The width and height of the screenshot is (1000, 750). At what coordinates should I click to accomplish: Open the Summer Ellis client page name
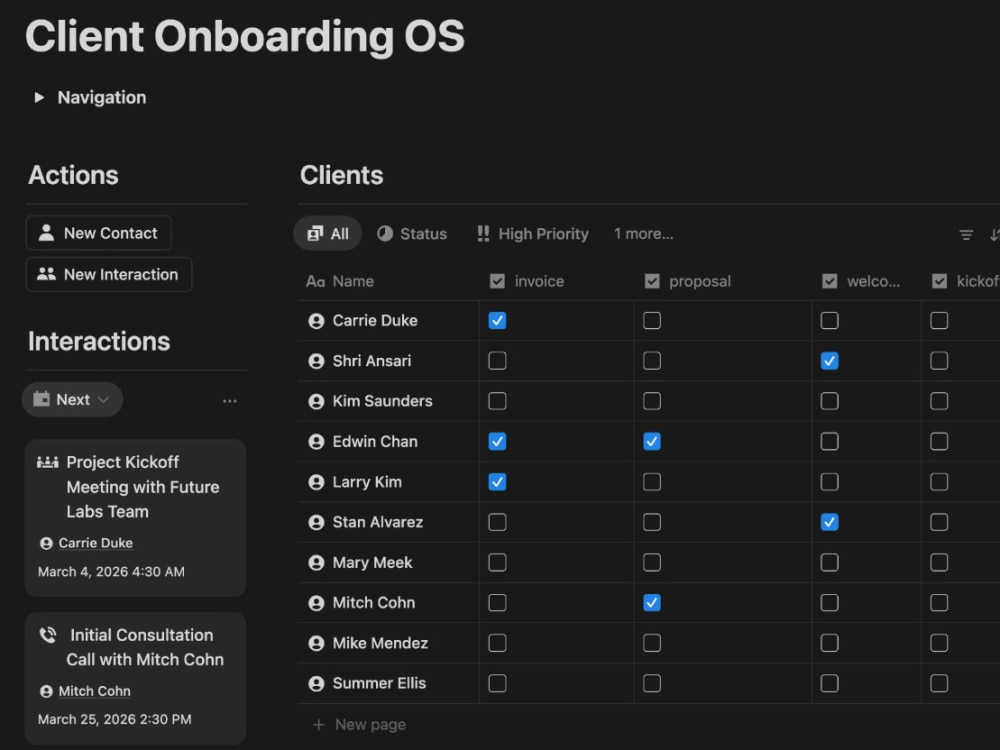click(x=379, y=684)
